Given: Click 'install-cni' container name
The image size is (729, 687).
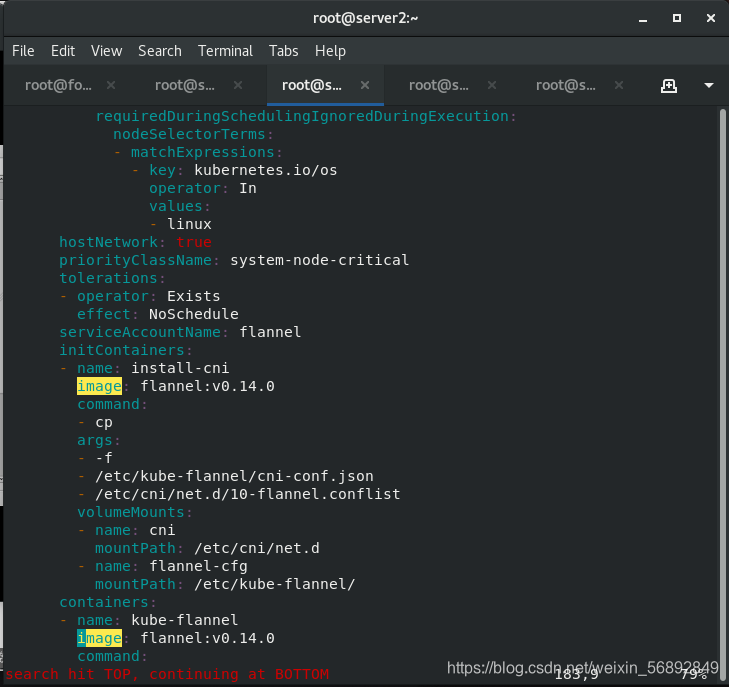Looking at the screenshot, I should 180,368.
